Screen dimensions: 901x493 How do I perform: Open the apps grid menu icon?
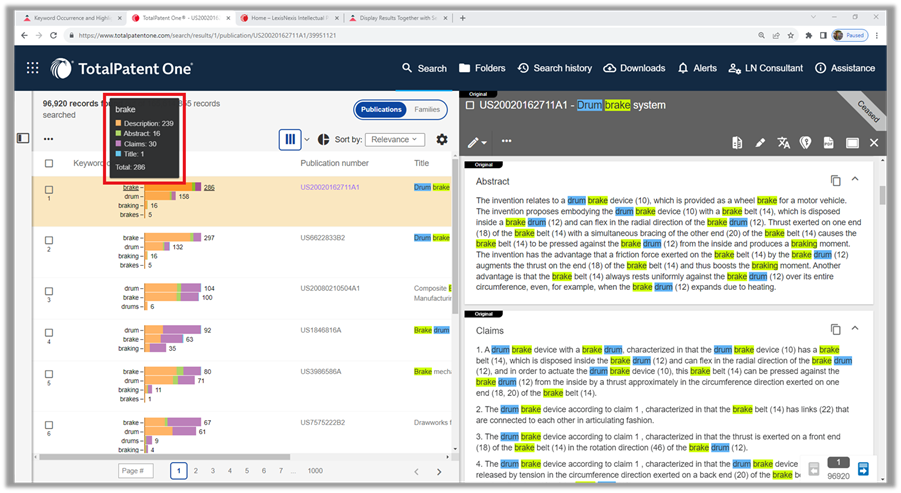(x=33, y=68)
